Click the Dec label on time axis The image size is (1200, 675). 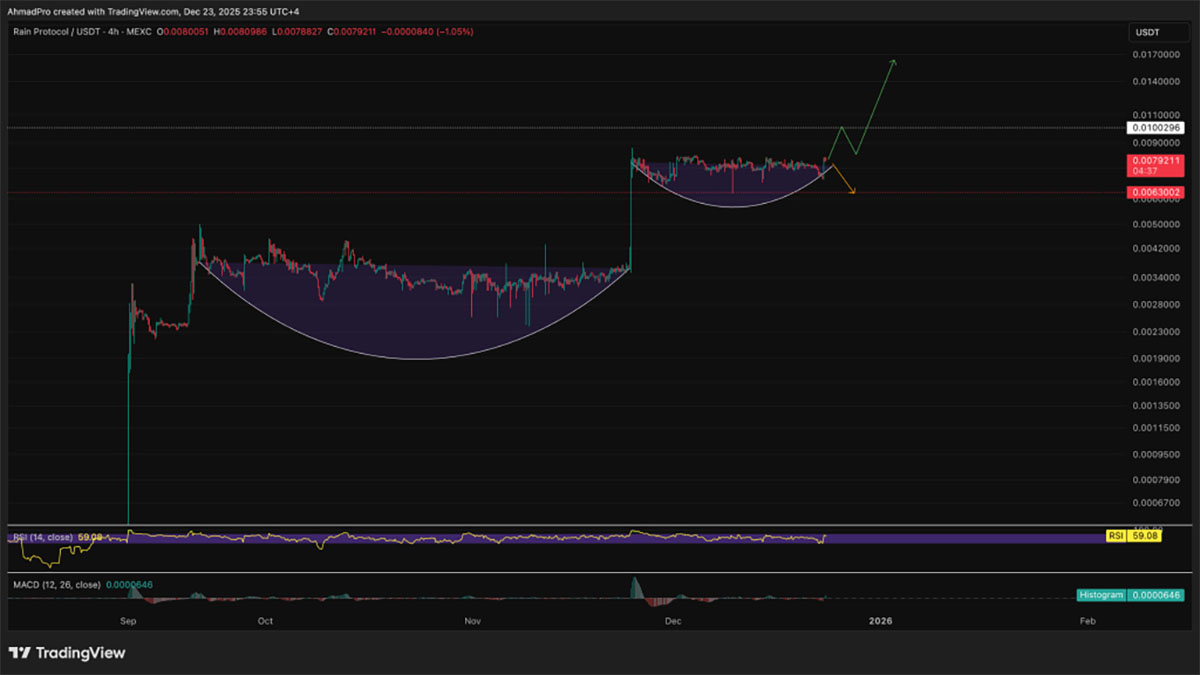673,621
